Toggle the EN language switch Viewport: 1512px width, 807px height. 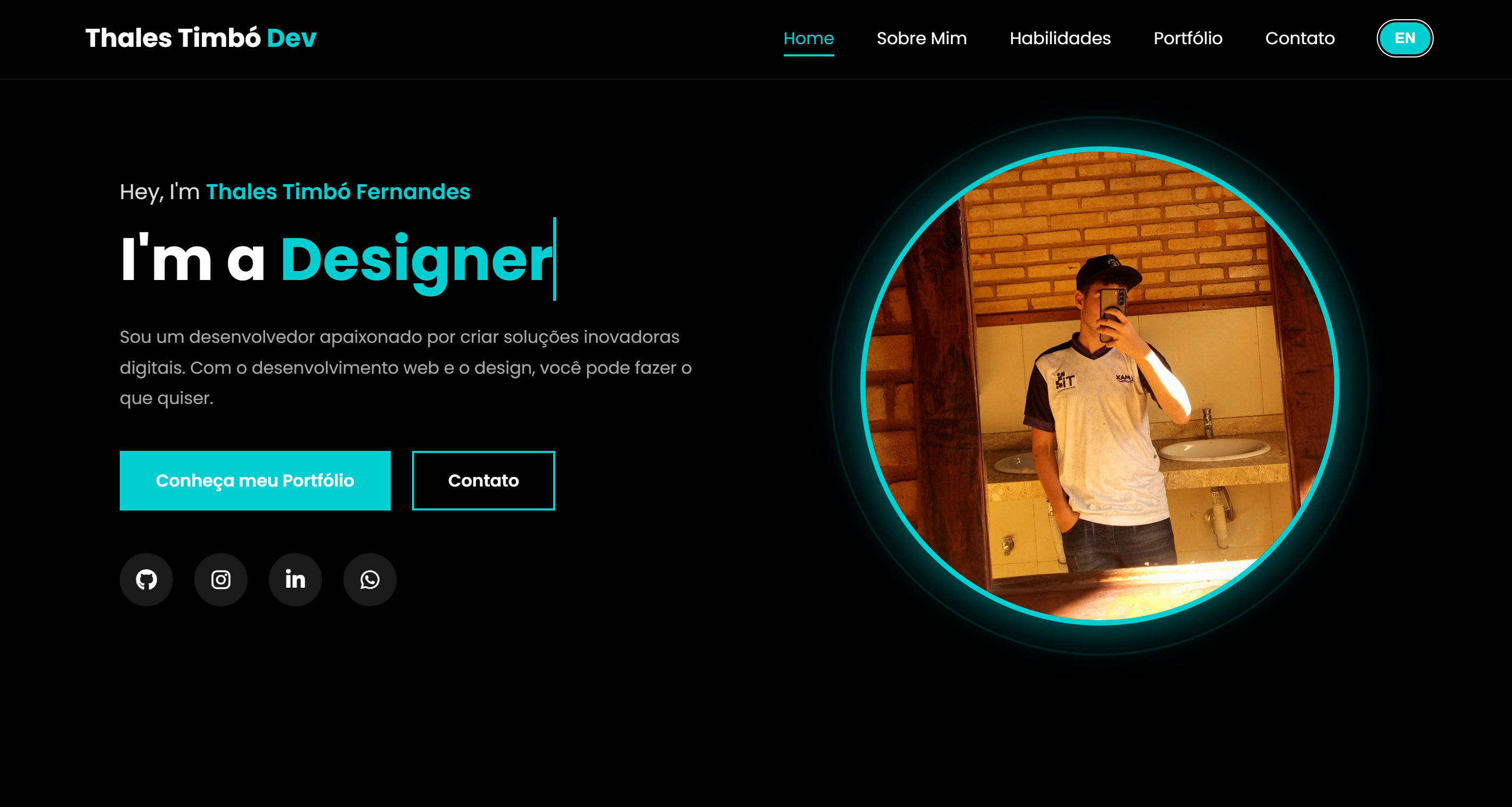pyautogui.click(x=1404, y=38)
